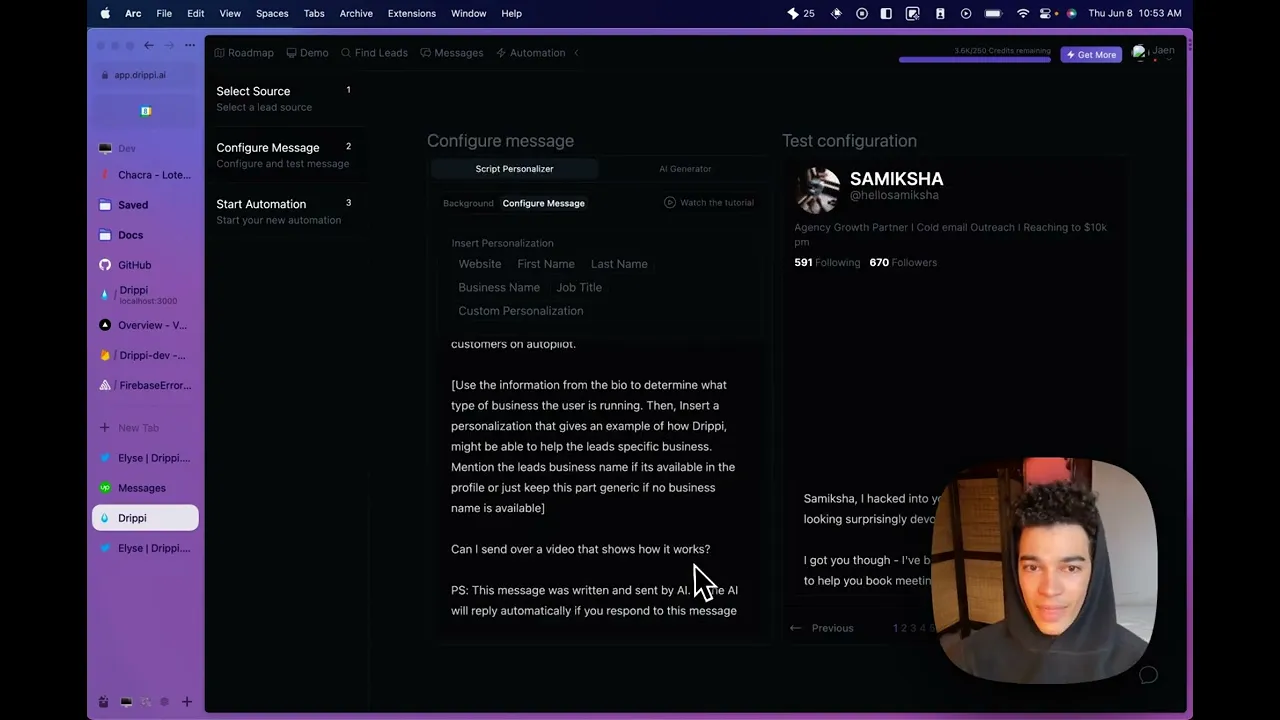Click the menu bar play-circle icon
Viewport: 1280px width, 720px height.
coord(966,13)
